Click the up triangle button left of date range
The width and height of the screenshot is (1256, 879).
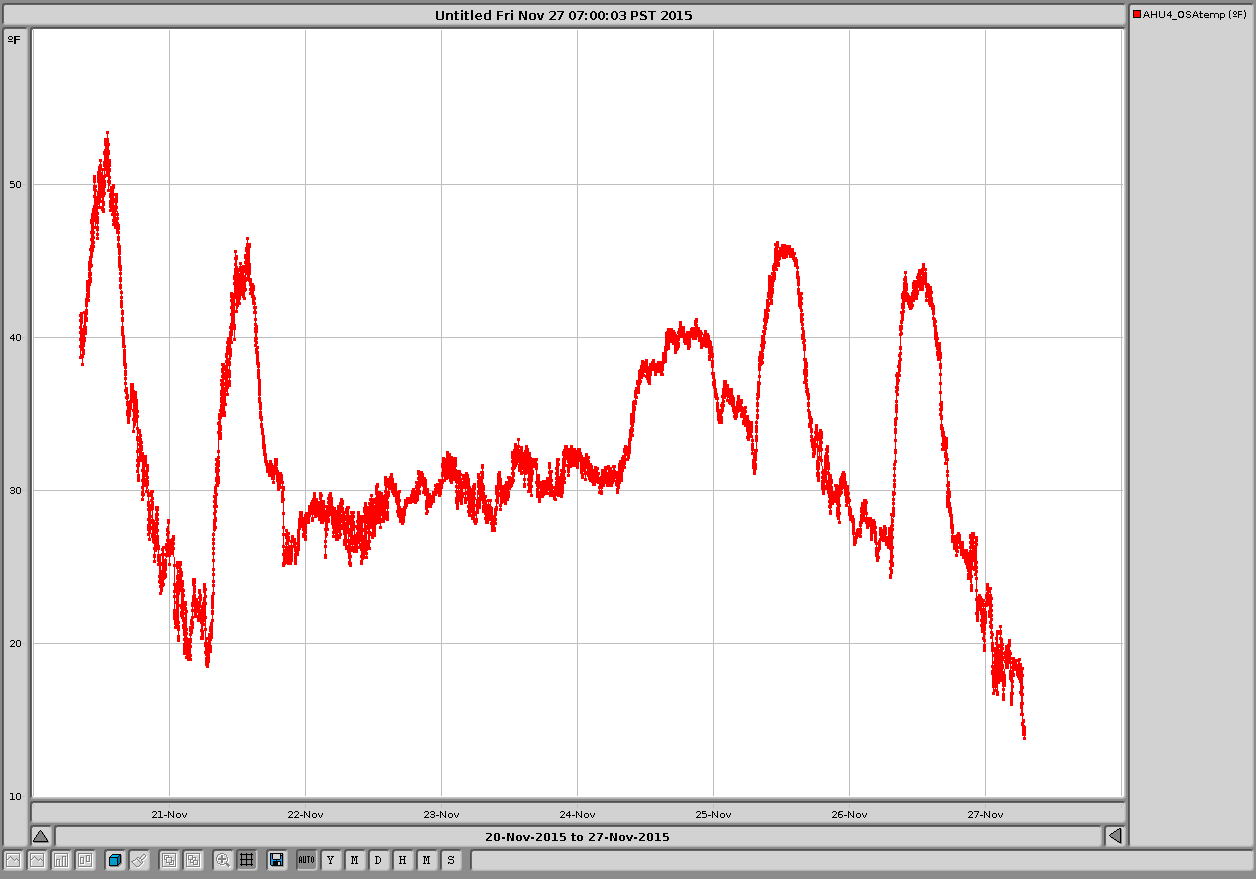point(41,836)
